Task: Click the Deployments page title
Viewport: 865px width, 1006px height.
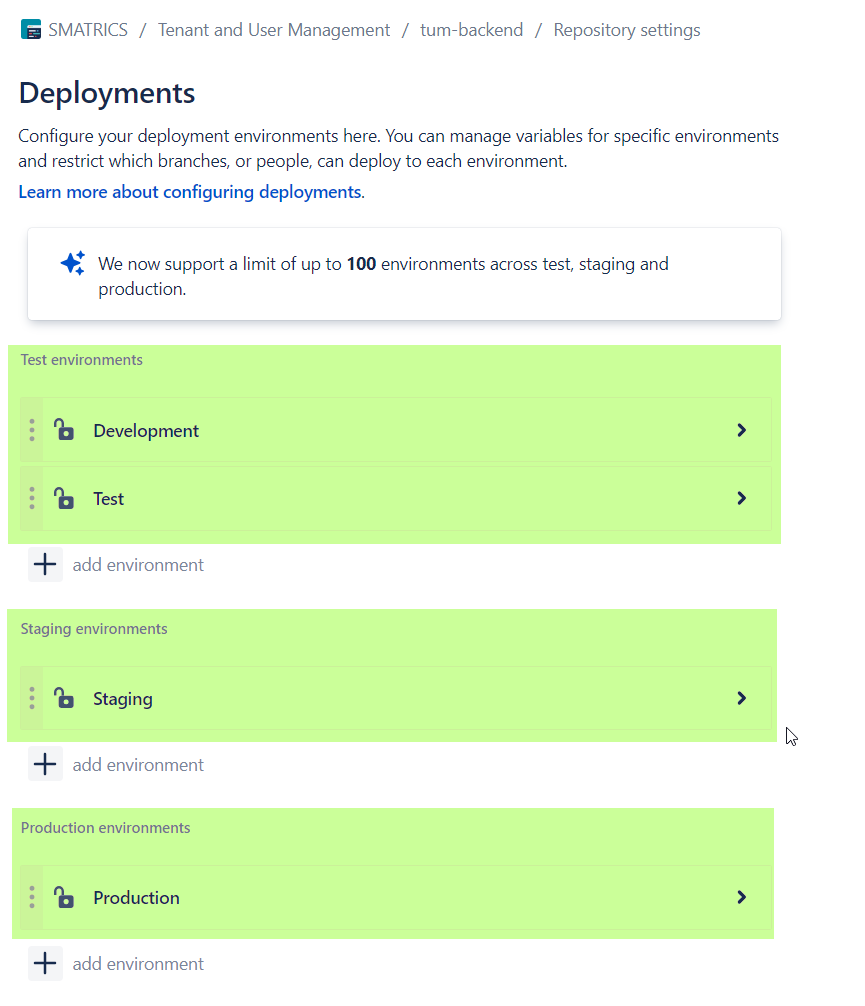Action: point(107,93)
